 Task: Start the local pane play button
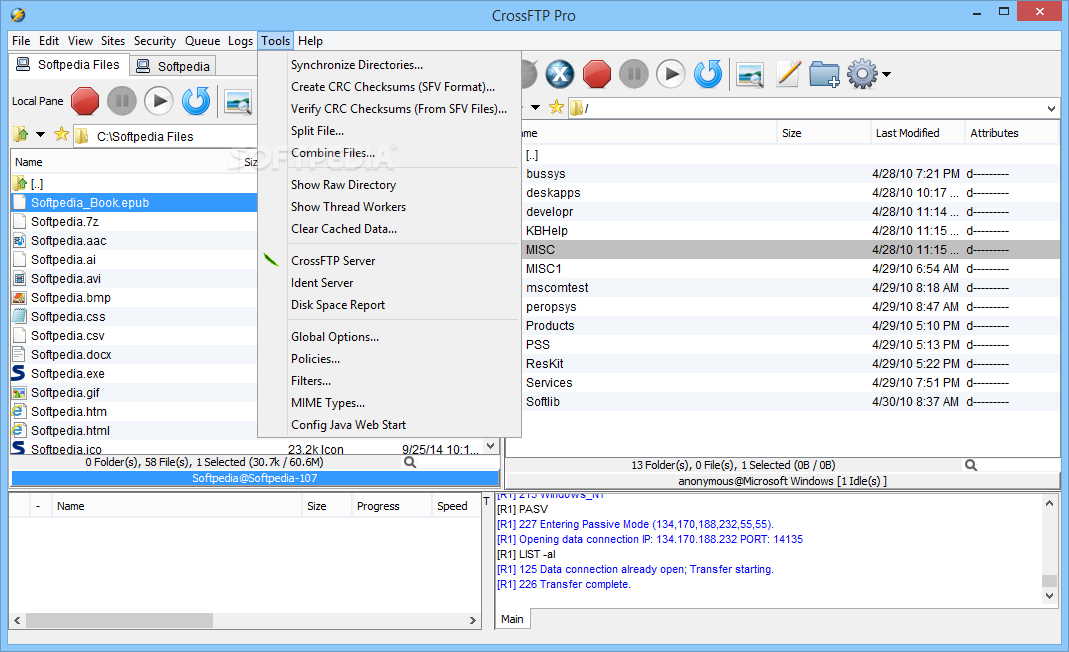(159, 101)
